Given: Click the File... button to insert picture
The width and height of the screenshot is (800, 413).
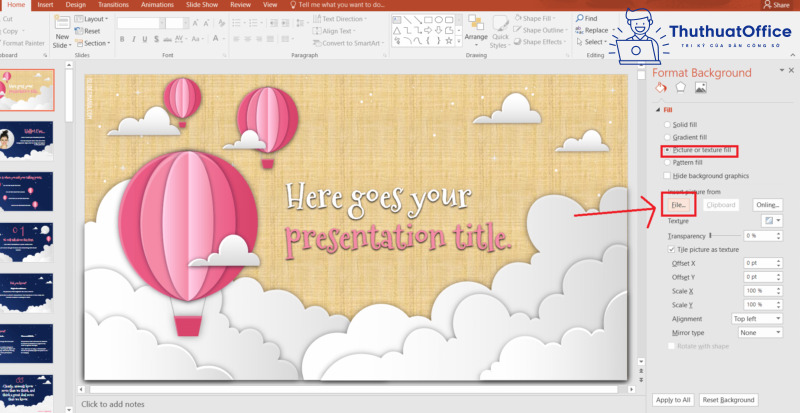Looking at the screenshot, I should point(679,204).
